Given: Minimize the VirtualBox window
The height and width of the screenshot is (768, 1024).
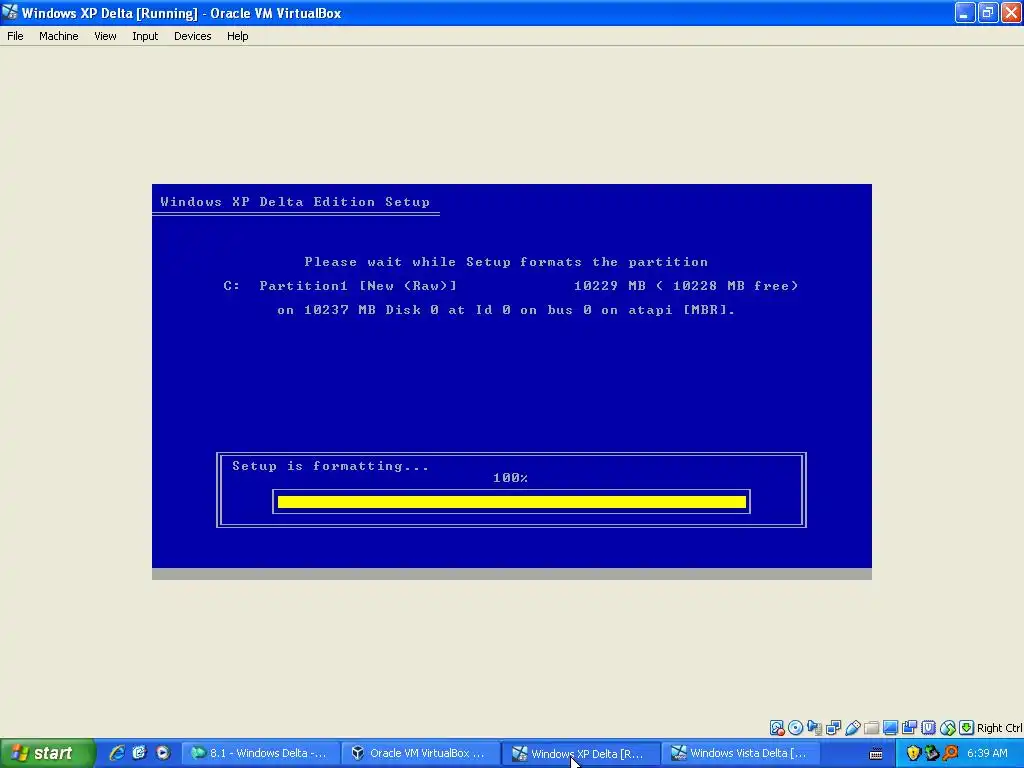Looking at the screenshot, I should (x=965, y=12).
